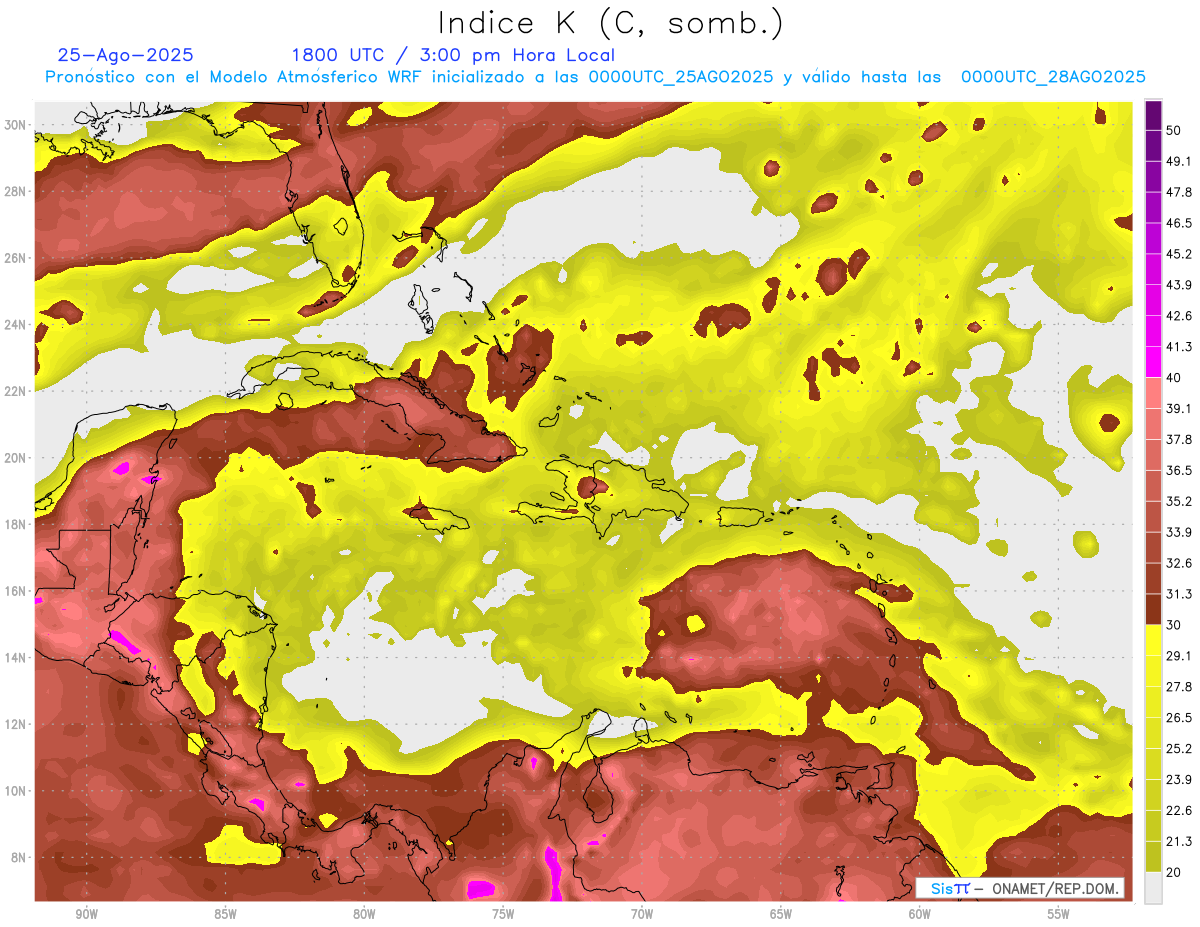Click latitude label "12N"

click(x=15, y=724)
